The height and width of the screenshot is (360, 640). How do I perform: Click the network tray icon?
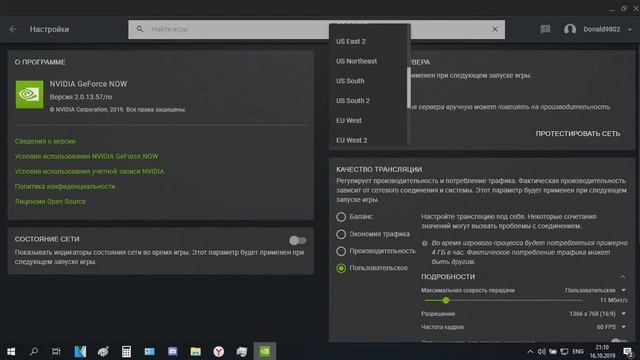tap(564, 351)
